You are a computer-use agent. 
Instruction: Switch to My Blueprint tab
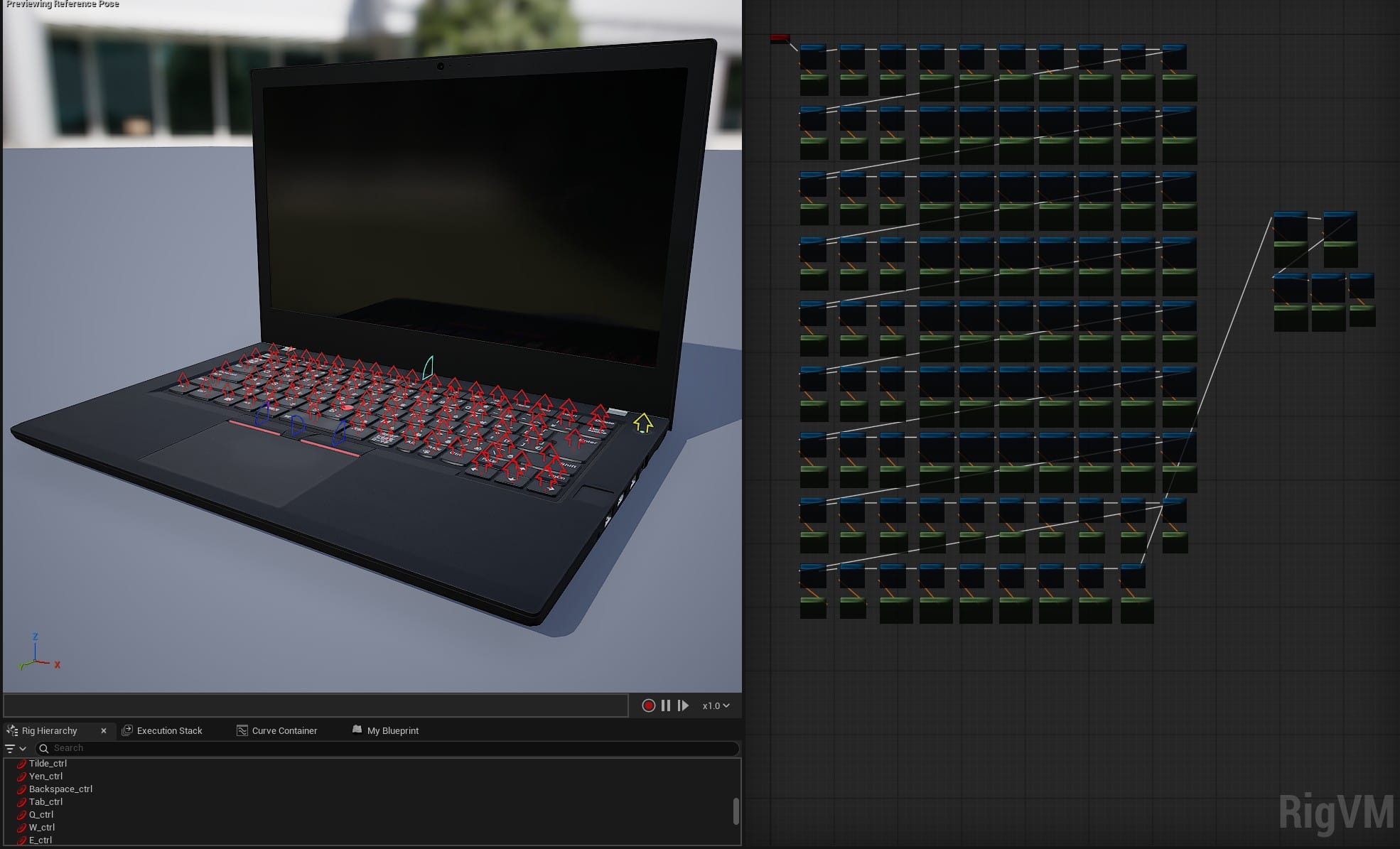click(392, 730)
